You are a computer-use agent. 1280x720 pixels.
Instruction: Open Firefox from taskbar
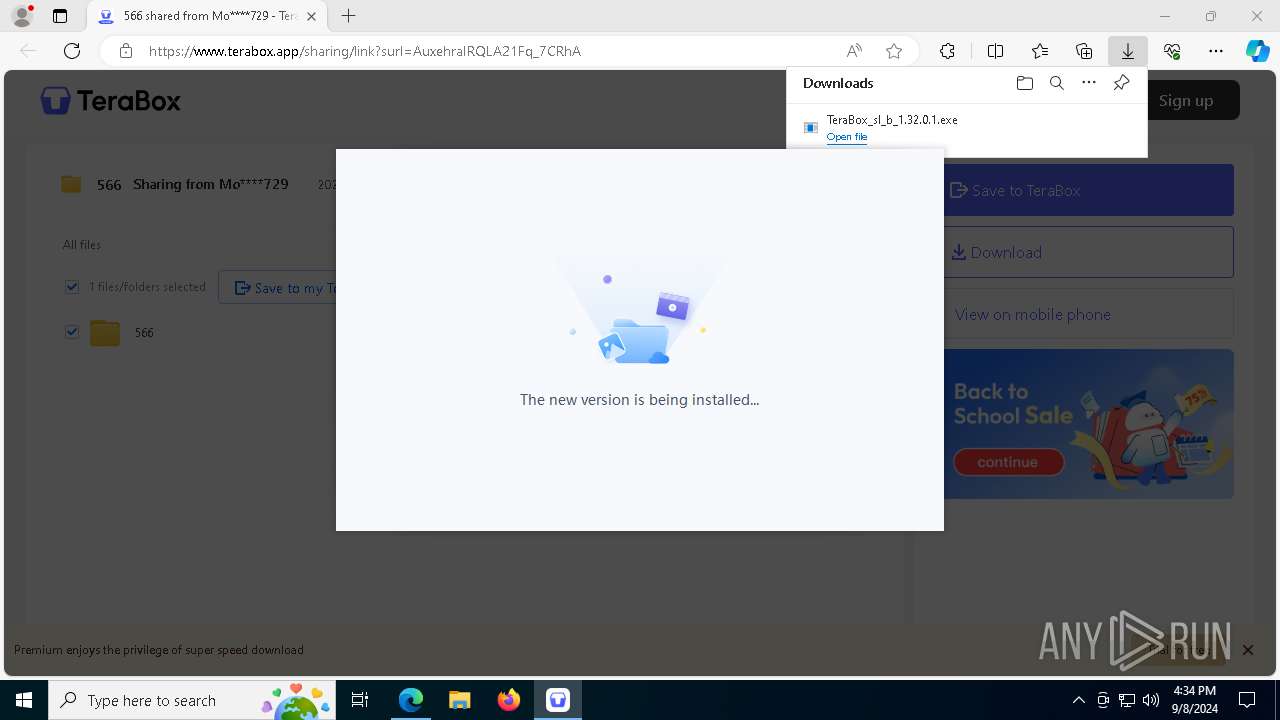coord(508,700)
